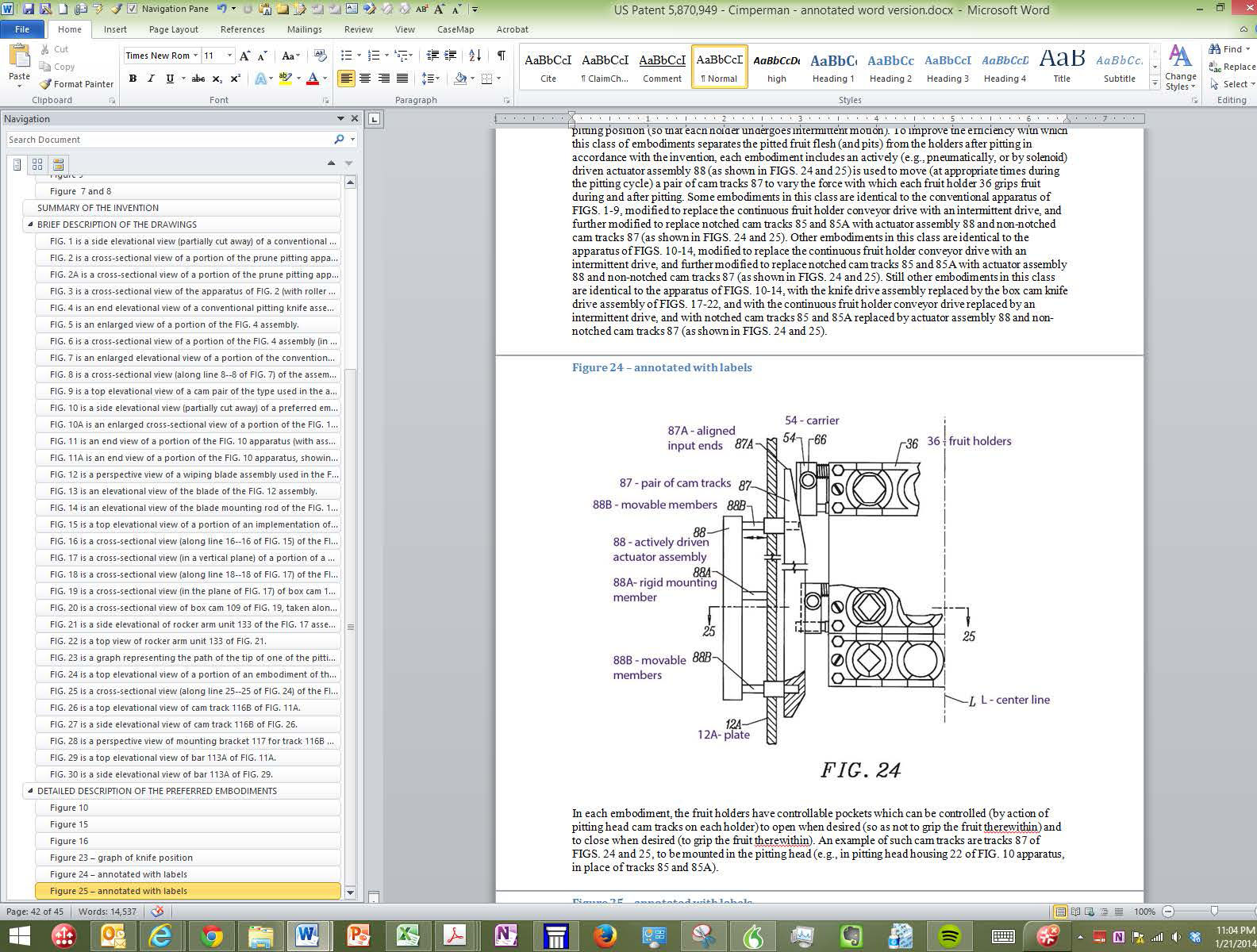Image resolution: width=1257 pixels, height=952 pixels.
Task: Open Navigation pane options dropdown arrow
Action: point(340,119)
